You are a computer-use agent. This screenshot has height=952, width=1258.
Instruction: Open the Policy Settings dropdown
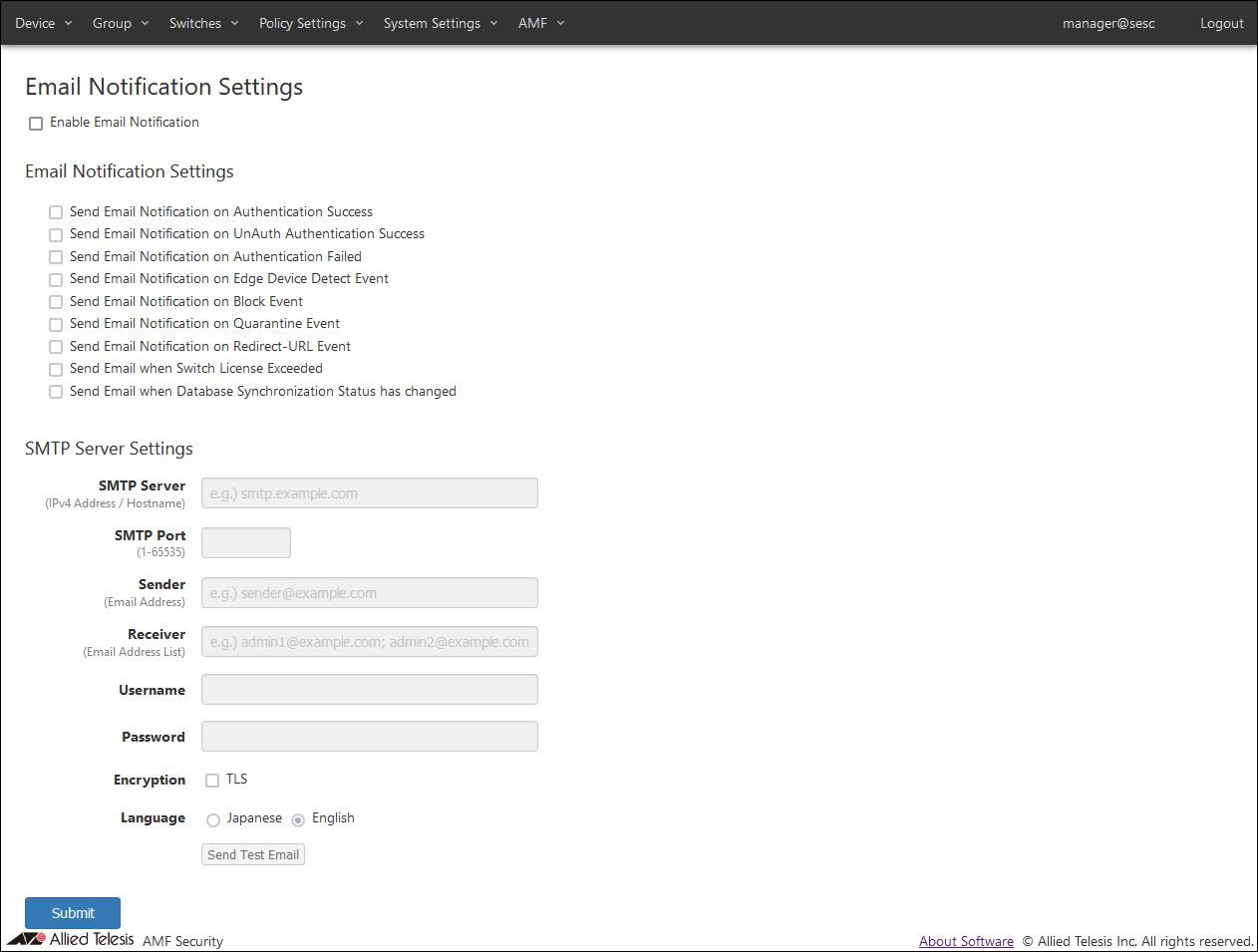pyautogui.click(x=310, y=23)
